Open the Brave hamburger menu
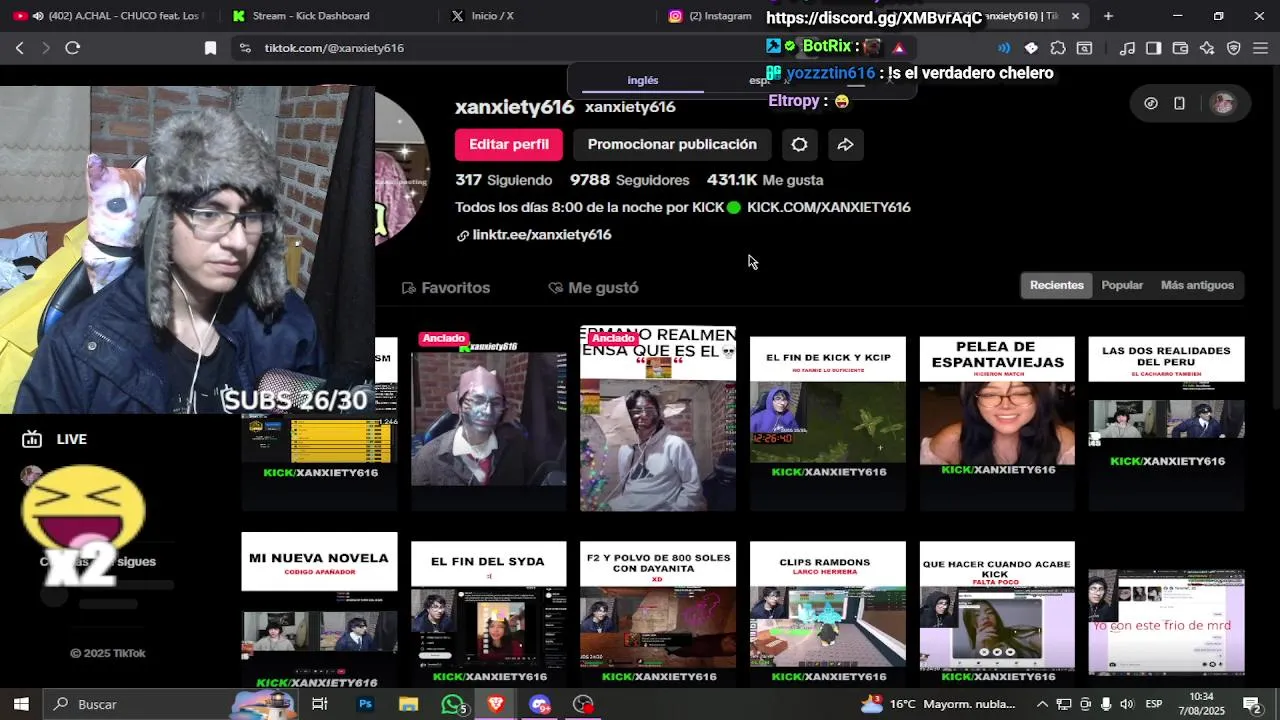This screenshot has width=1280, height=720. (x=1260, y=48)
